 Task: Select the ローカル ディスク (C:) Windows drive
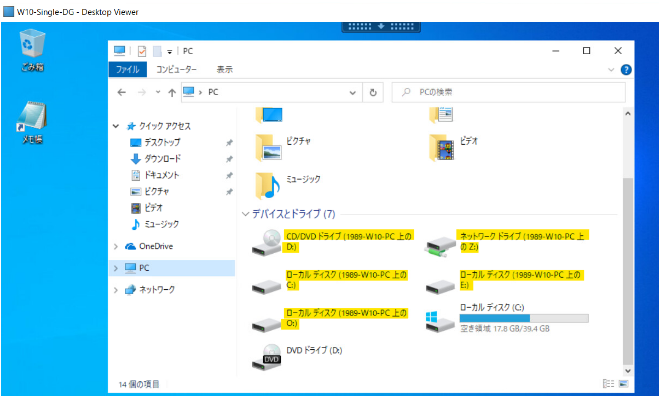pyautogui.click(x=507, y=318)
